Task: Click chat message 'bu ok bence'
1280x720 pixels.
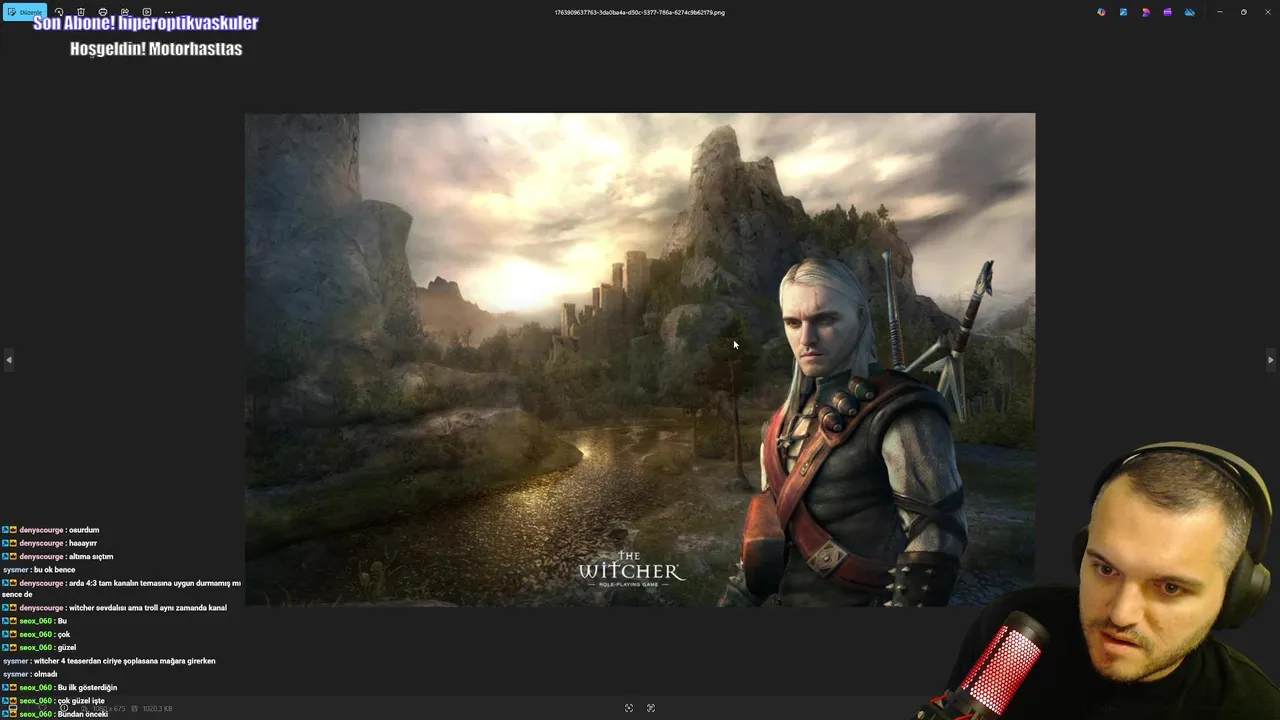Action: pos(39,570)
